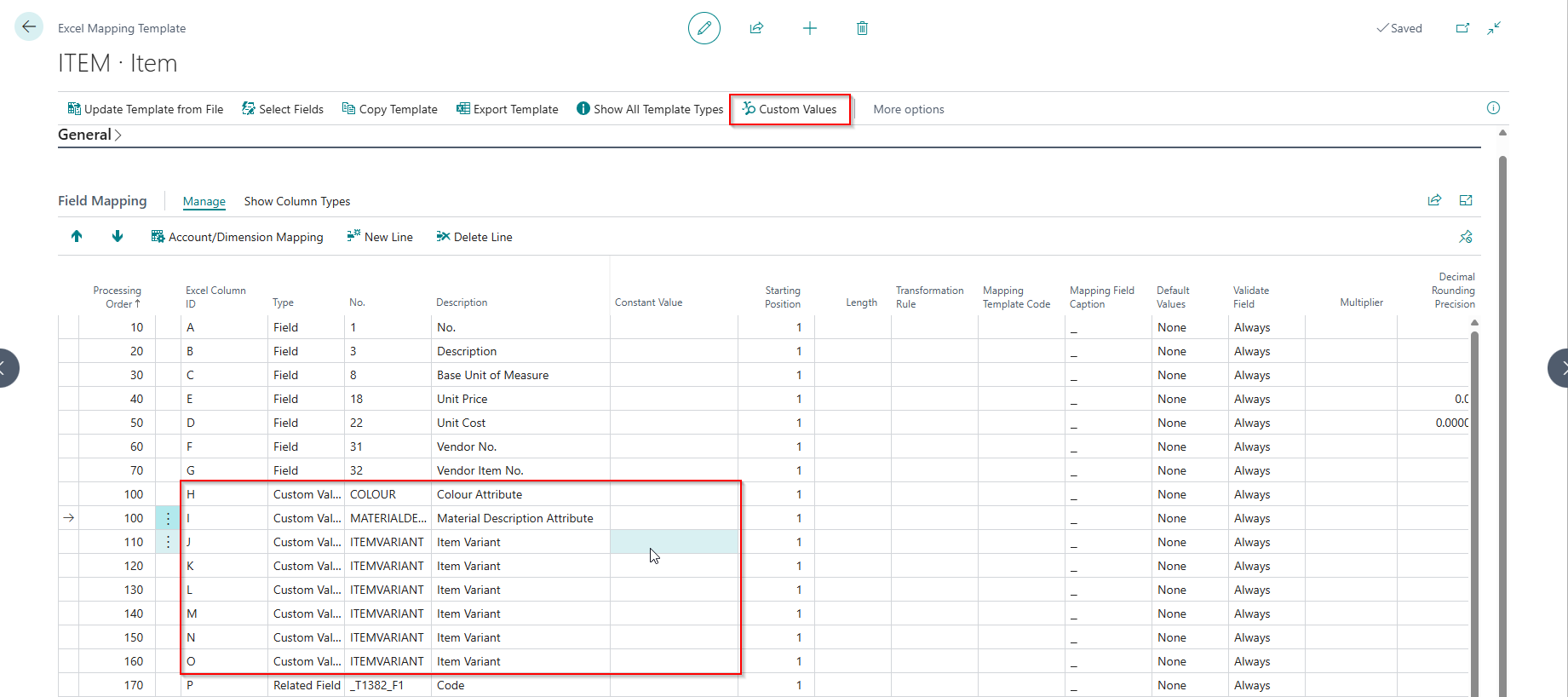Click the share icon in header
Viewport: 1568px width, 697px height.
point(756,28)
